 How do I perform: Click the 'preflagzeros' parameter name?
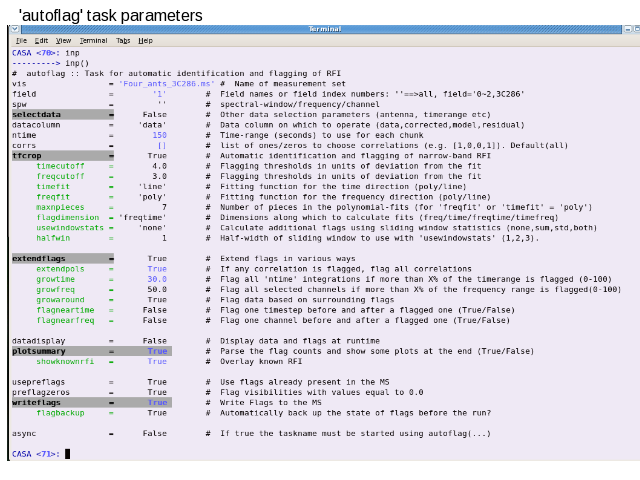41,392
